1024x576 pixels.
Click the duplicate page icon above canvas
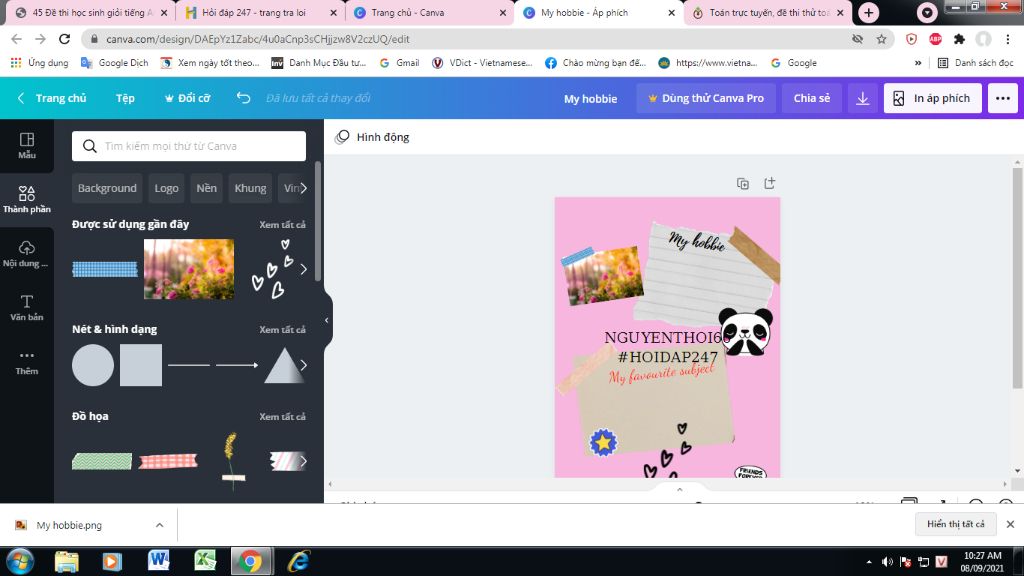[743, 184]
